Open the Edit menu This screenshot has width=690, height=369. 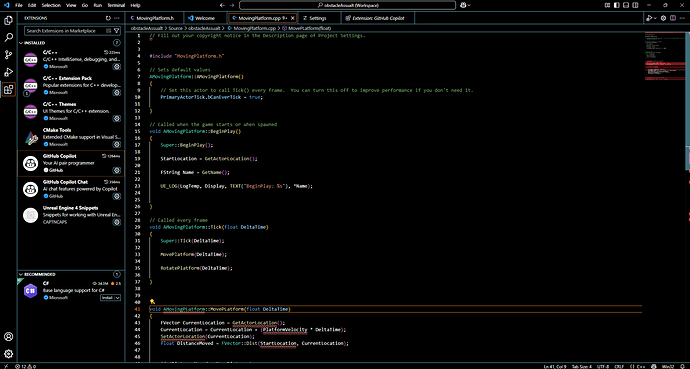click(32, 5)
